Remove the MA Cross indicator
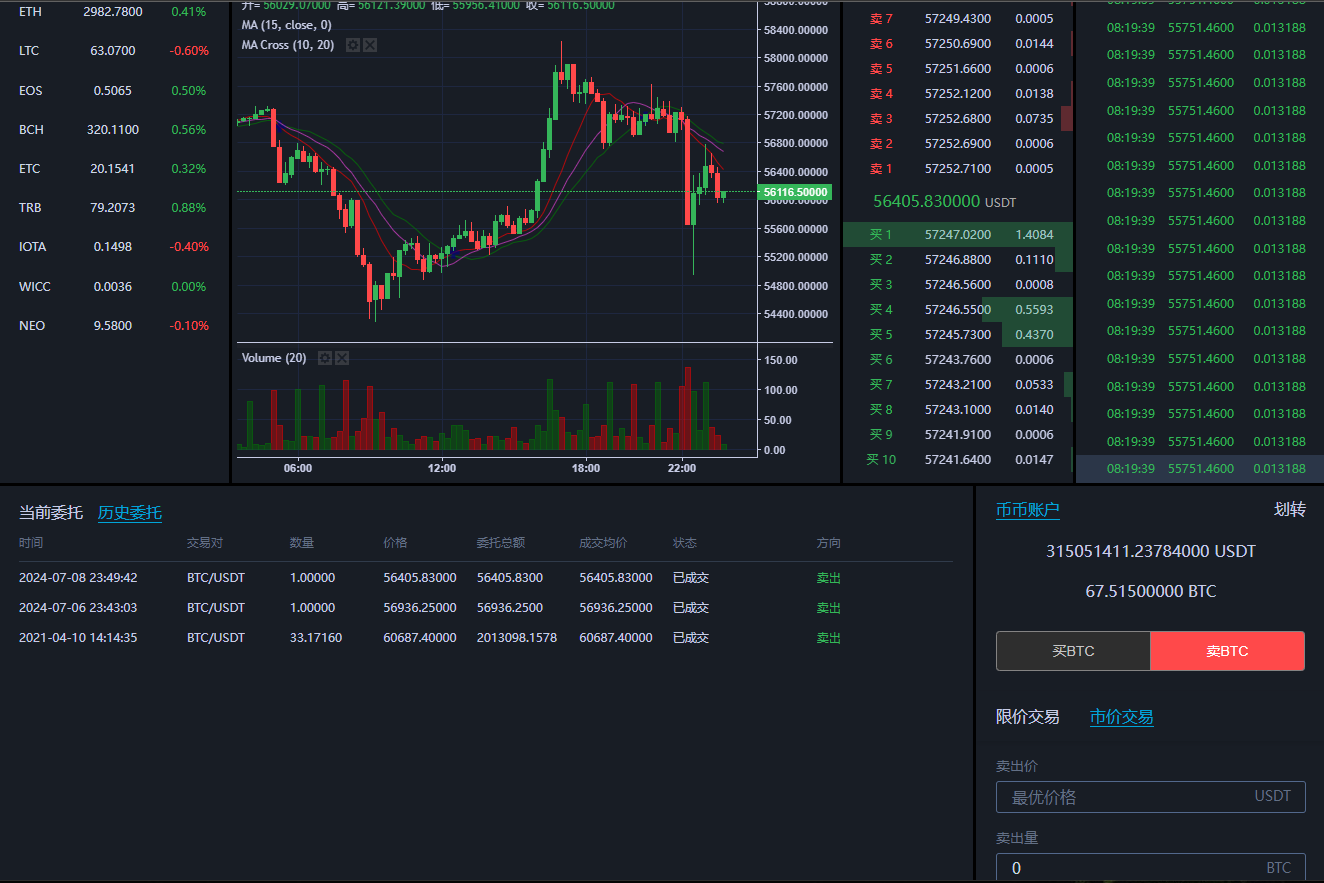 pyautogui.click(x=370, y=45)
